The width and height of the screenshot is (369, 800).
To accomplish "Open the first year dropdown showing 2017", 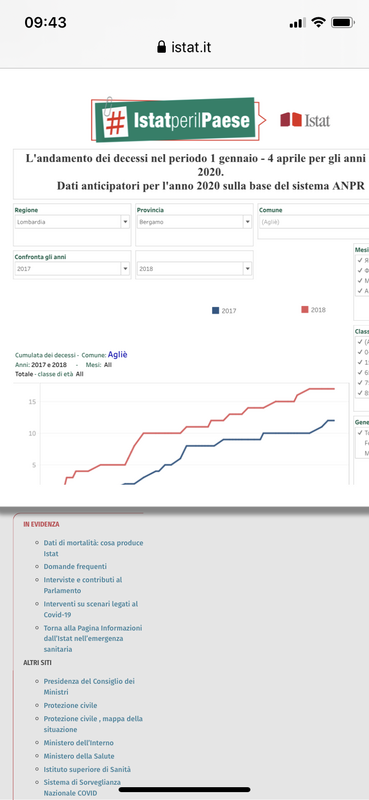I will coord(72,268).
